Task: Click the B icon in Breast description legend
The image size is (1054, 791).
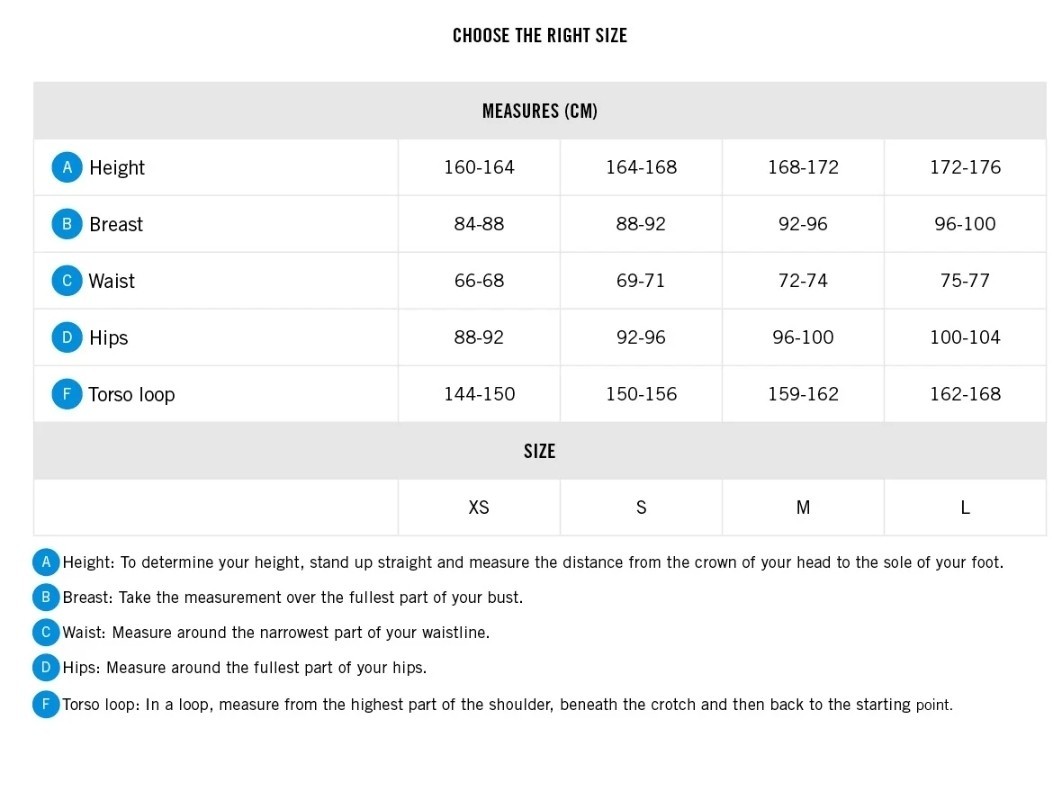Action: (x=46, y=597)
